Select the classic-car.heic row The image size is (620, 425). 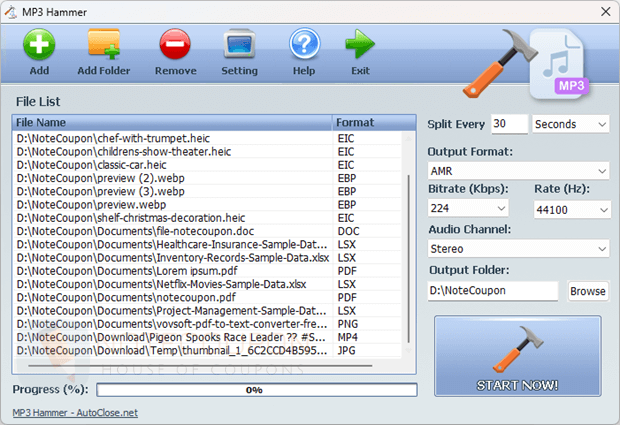click(208, 165)
